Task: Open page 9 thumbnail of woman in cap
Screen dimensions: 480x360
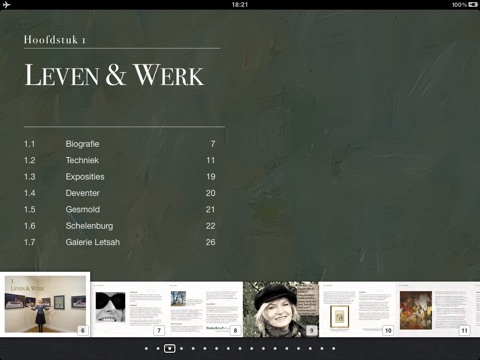Action: tap(281, 309)
